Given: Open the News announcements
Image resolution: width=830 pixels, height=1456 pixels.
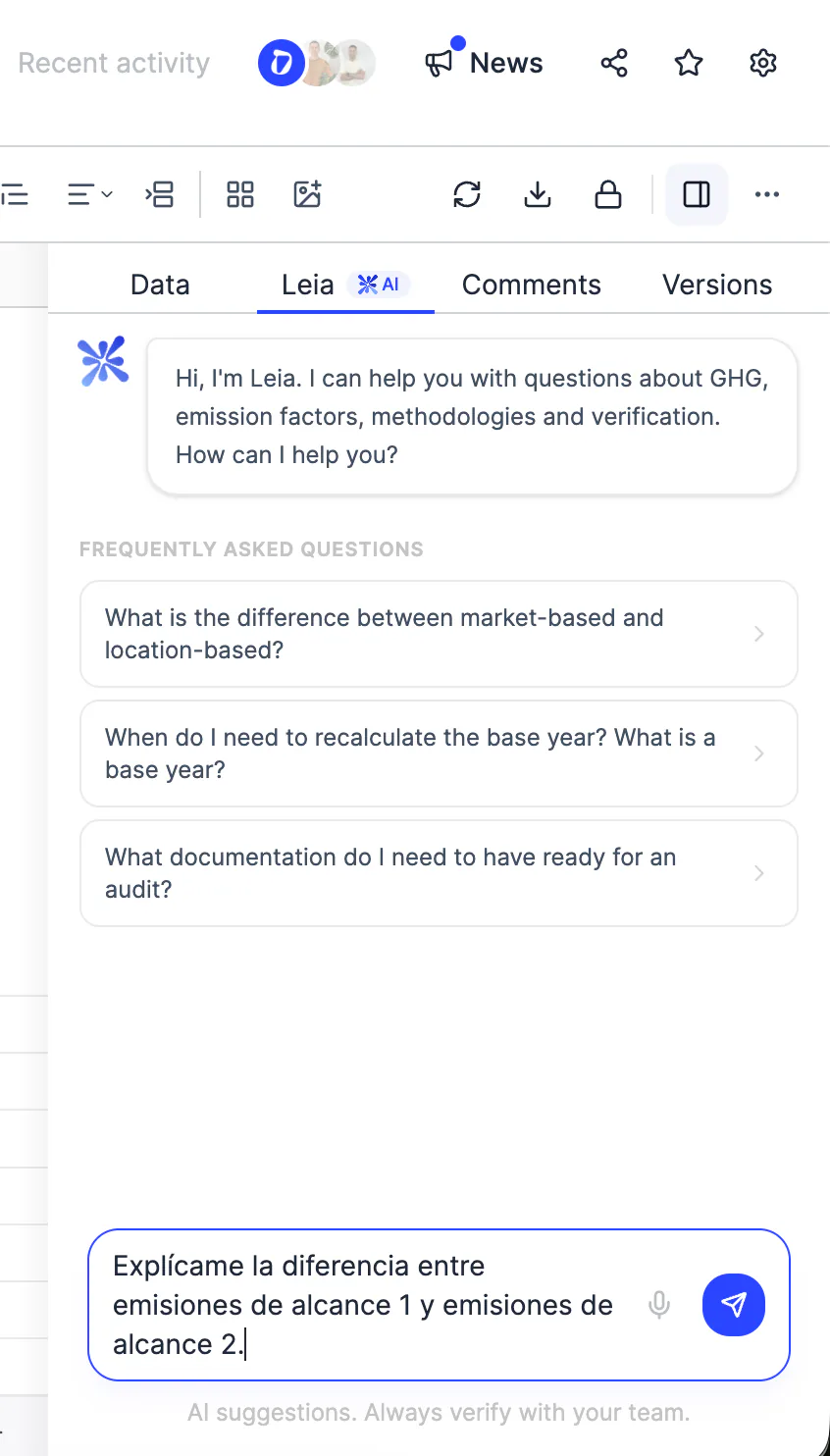Looking at the screenshot, I should point(484,64).
